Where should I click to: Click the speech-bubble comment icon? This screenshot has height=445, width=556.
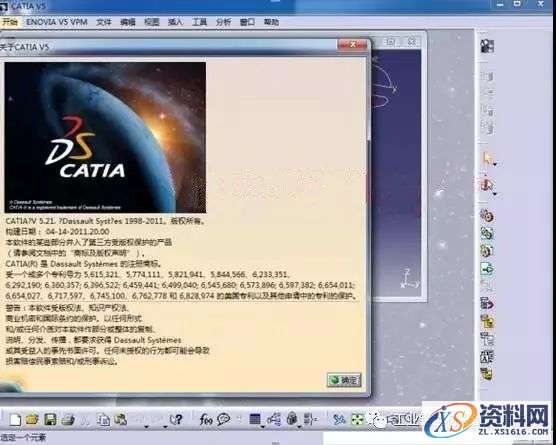coord(224,420)
